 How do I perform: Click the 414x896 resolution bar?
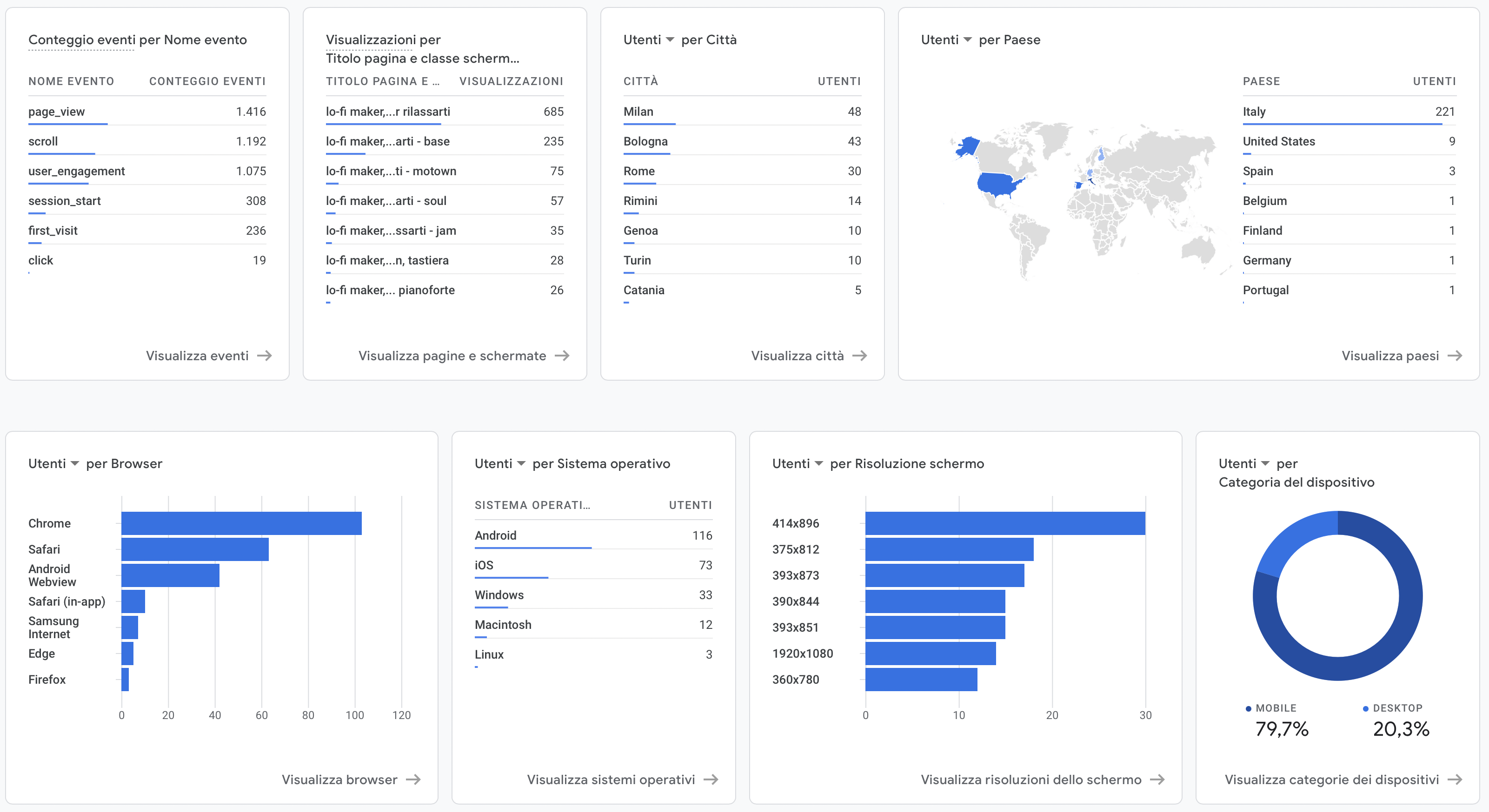(x=1005, y=524)
